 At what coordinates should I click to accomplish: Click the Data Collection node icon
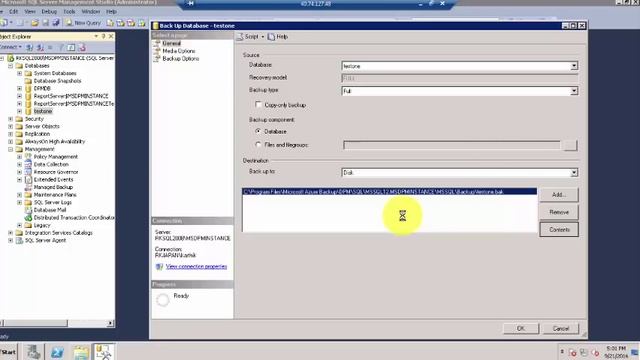tap(28, 164)
